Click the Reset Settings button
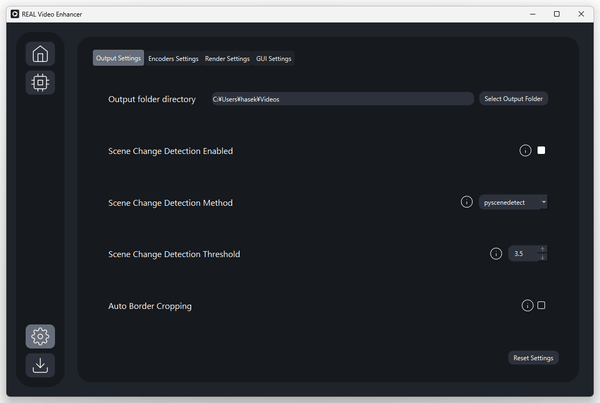600x403 pixels. (533, 358)
